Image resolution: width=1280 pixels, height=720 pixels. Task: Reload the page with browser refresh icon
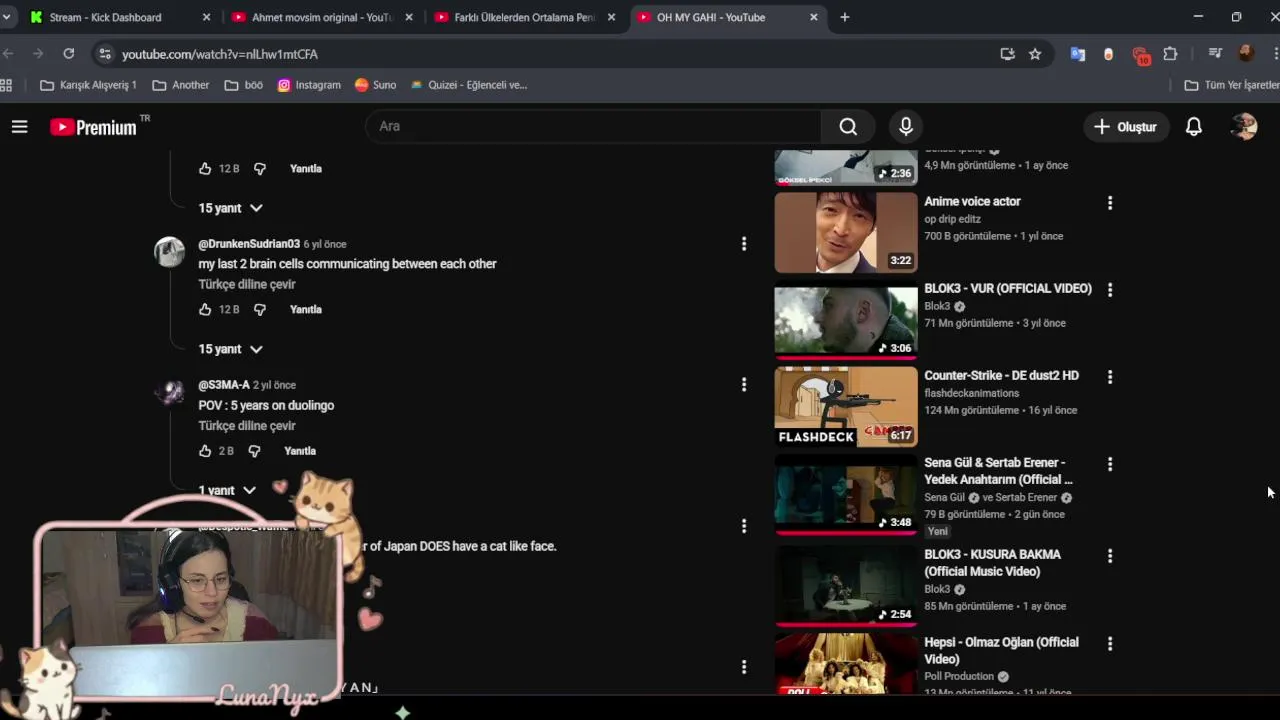click(68, 54)
